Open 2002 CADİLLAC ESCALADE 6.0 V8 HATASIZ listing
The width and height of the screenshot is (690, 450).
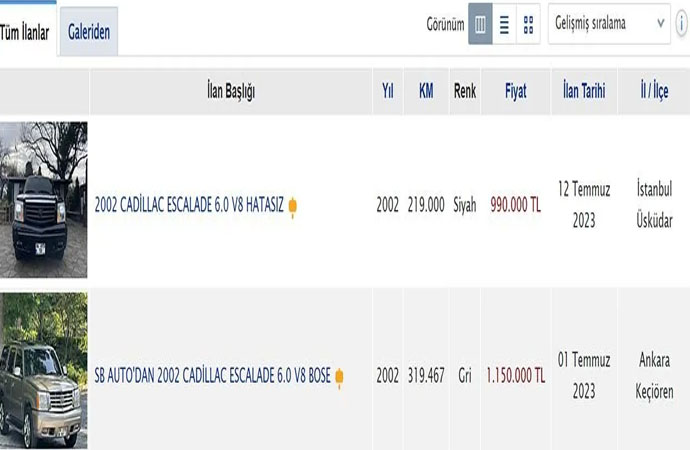[189, 205]
